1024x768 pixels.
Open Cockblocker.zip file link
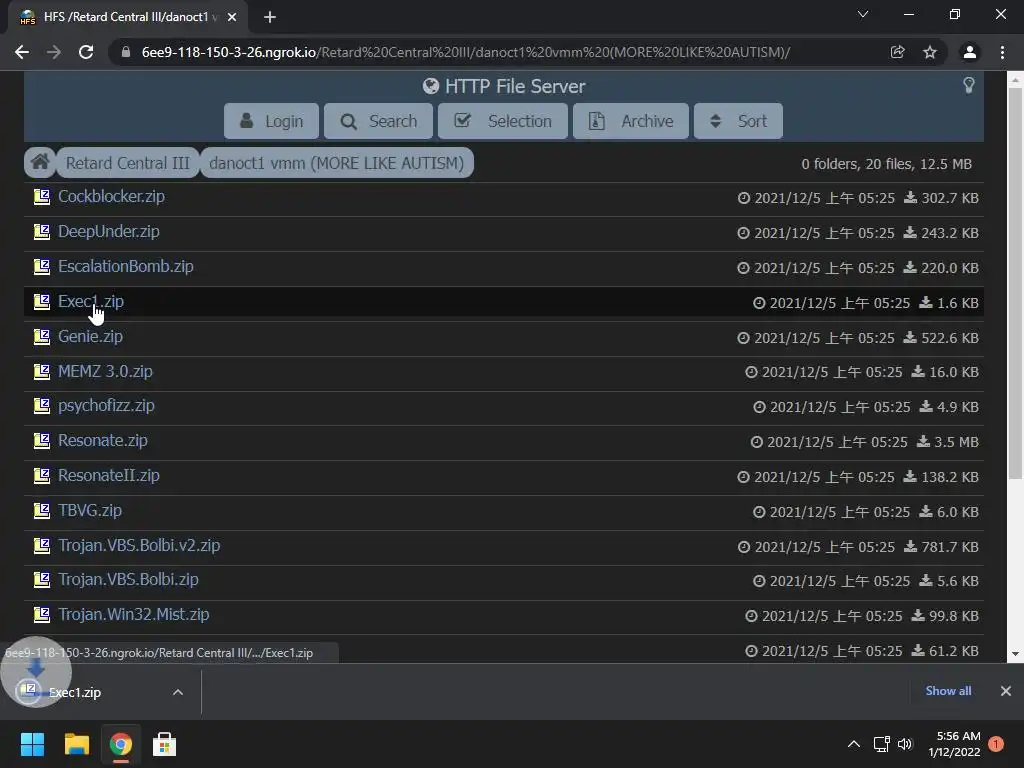click(111, 197)
